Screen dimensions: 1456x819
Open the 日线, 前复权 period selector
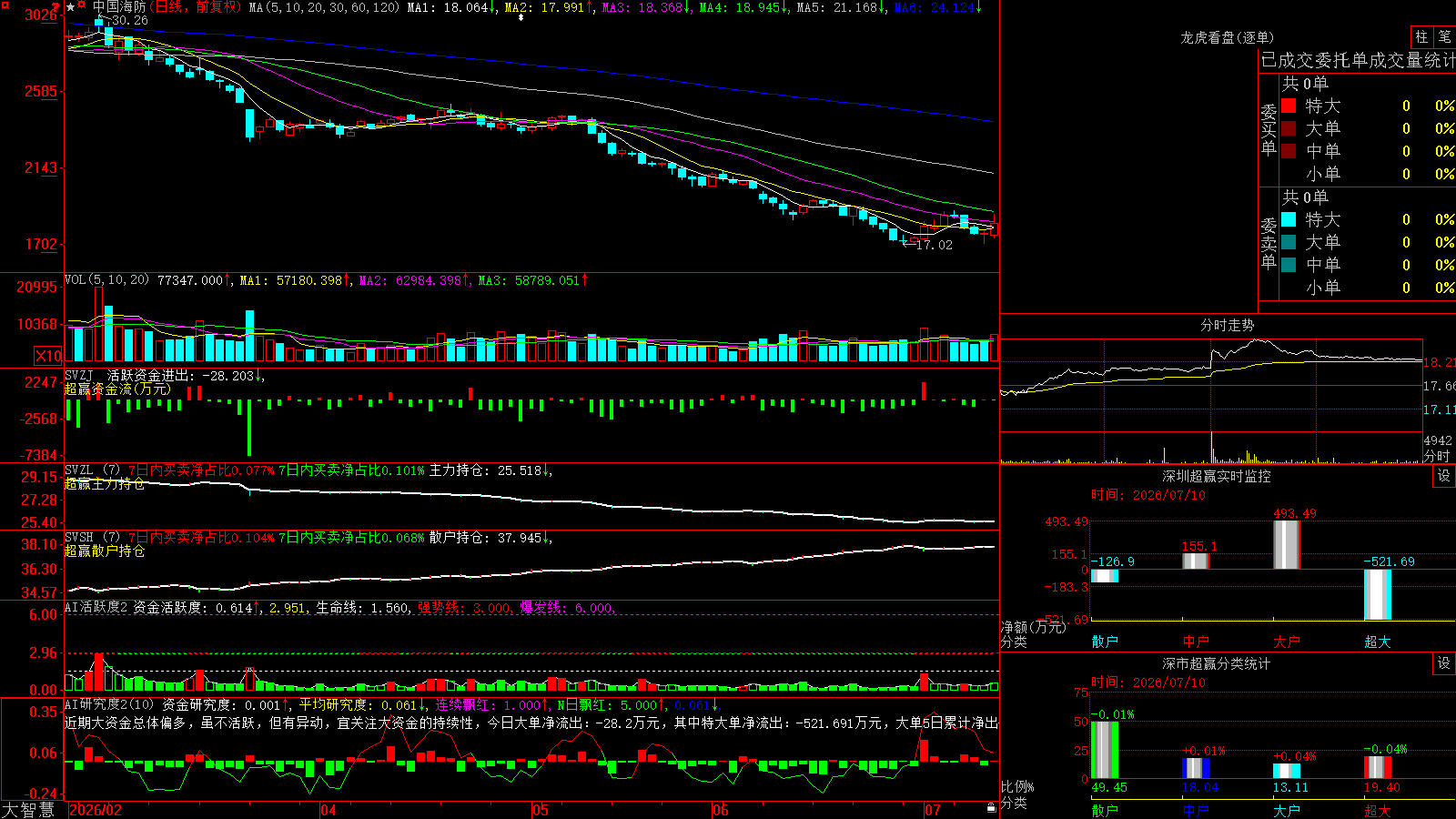[x=195, y=7]
